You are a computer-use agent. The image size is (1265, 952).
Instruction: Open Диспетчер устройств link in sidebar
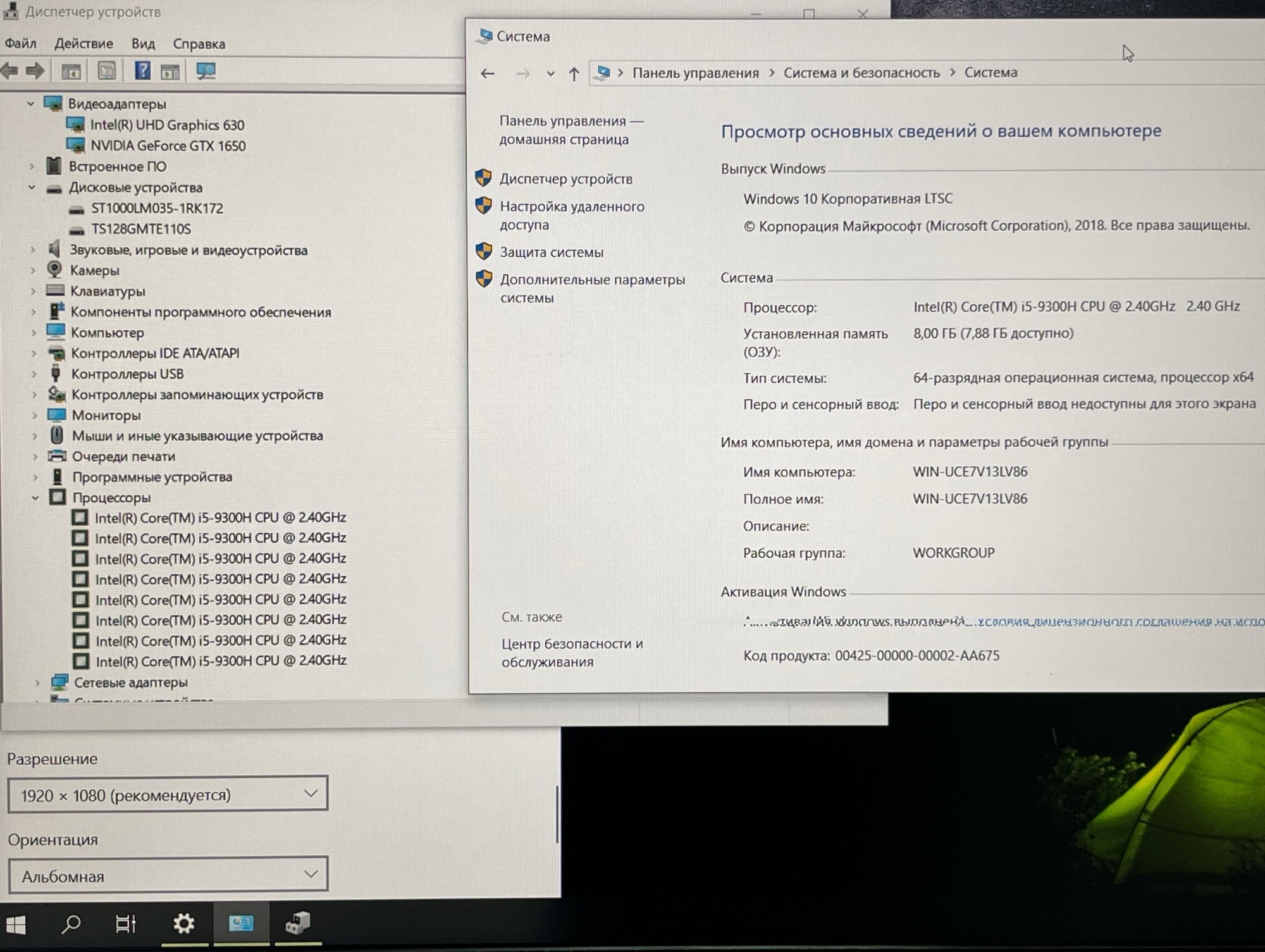click(x=565, y=179)
